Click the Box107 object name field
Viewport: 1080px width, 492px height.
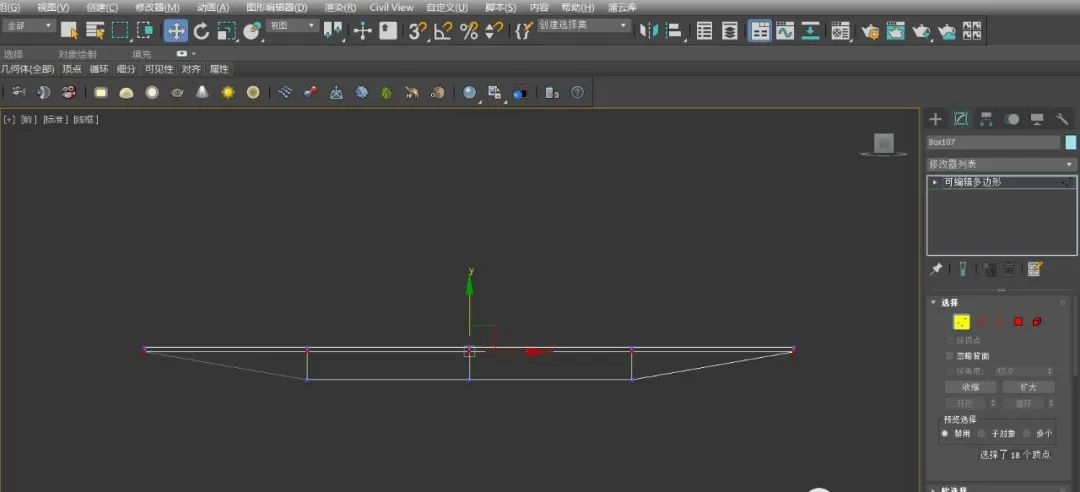[993, 142]
